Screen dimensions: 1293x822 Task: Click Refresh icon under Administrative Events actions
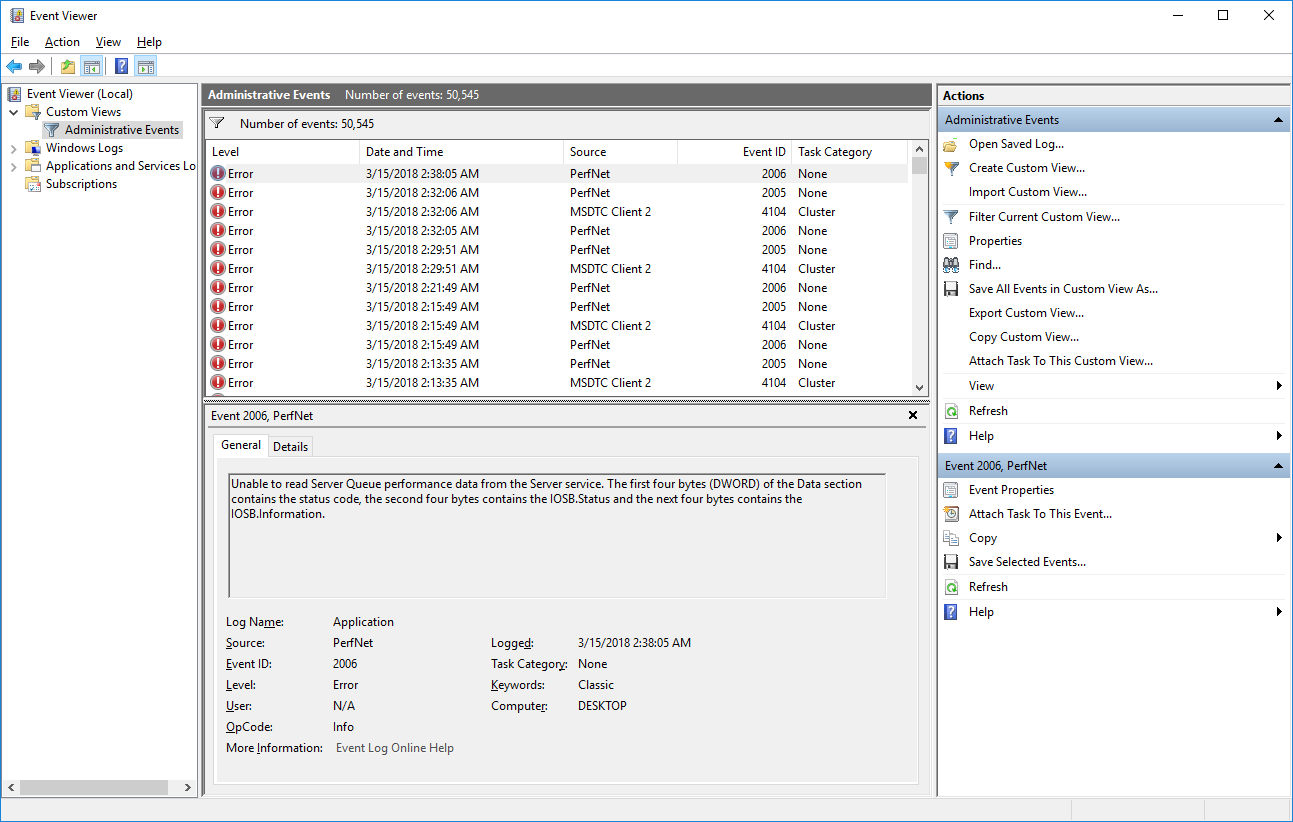click(x=951, y=411)
